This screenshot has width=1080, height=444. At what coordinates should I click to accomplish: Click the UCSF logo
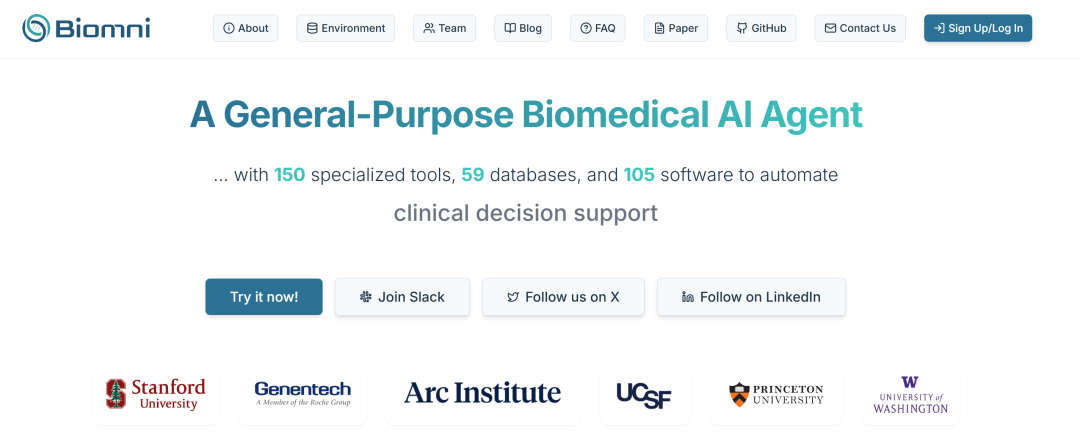[643, 395]
